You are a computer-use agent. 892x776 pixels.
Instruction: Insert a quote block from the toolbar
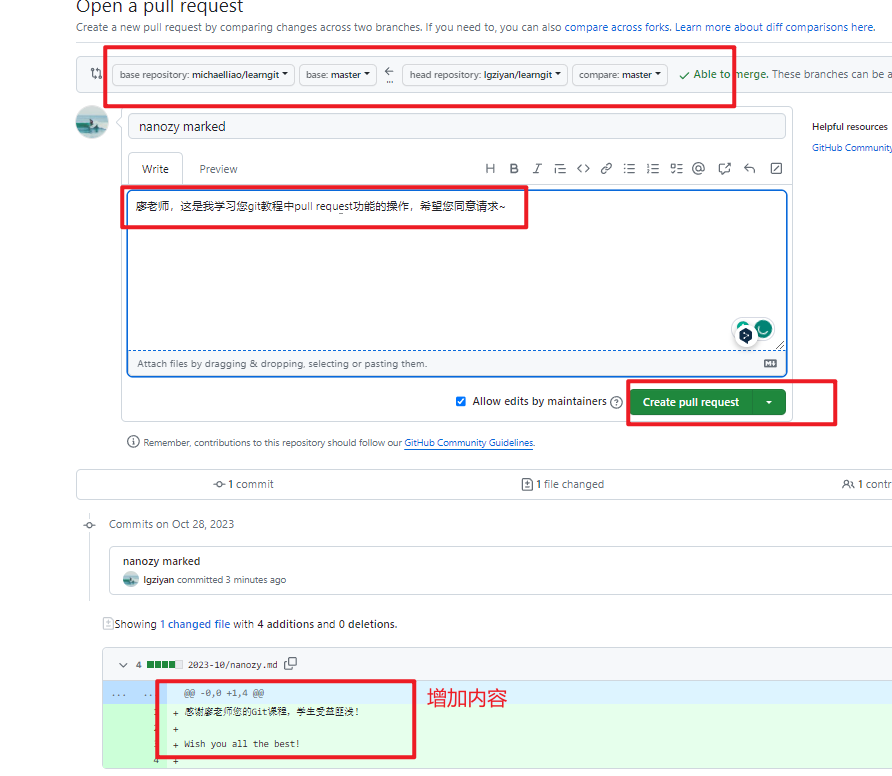(x=560, y=168)
